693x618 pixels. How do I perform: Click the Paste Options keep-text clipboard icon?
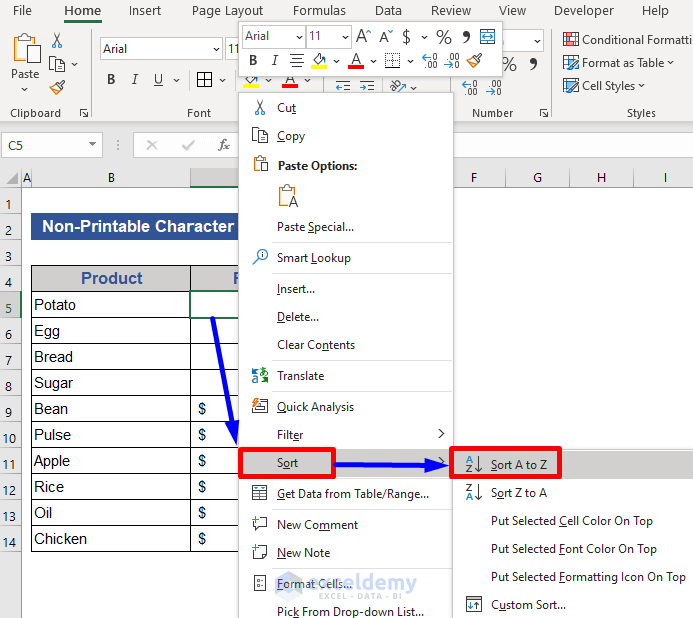(x=288, y=196)
